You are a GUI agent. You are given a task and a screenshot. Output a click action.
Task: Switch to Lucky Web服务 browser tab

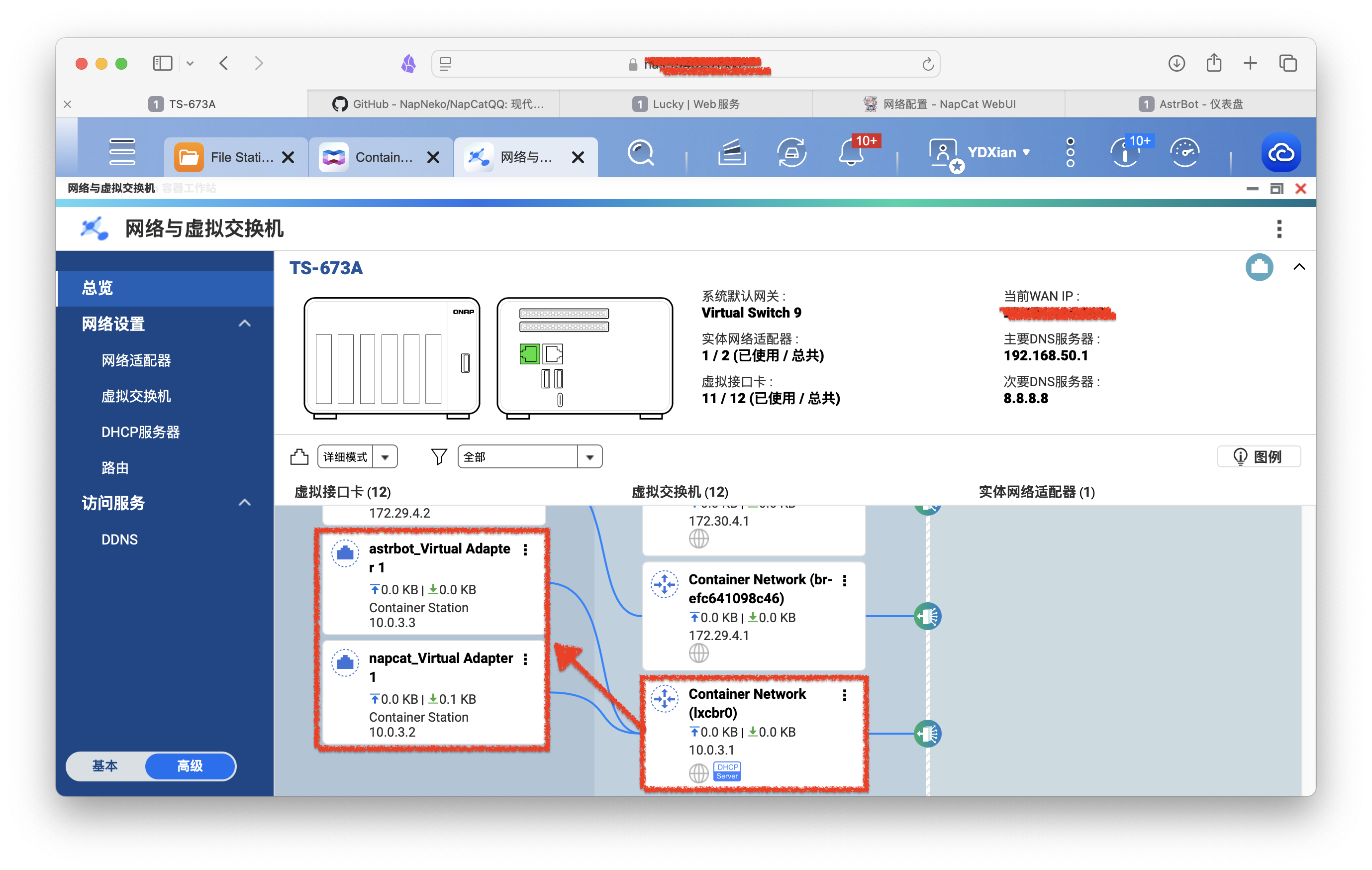[x=686, y=105]
